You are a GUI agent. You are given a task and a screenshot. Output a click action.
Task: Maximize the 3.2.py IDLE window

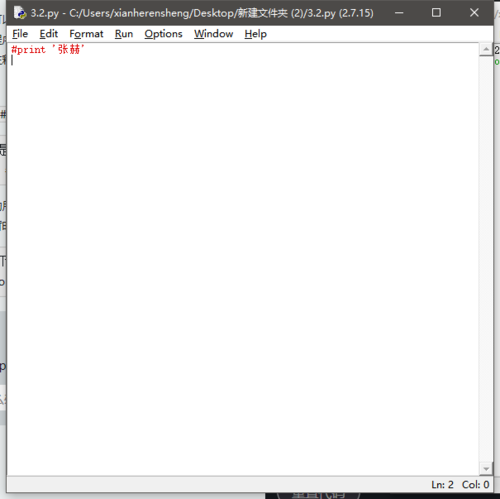436,13
